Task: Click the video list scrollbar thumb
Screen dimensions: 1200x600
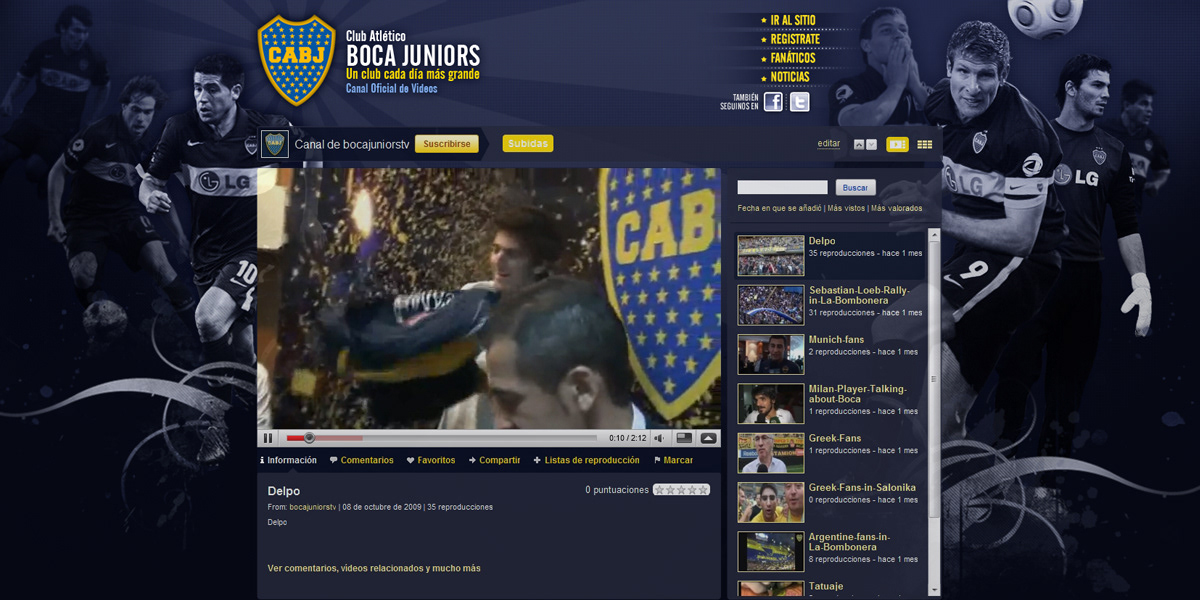Action: tap(935, 380)
